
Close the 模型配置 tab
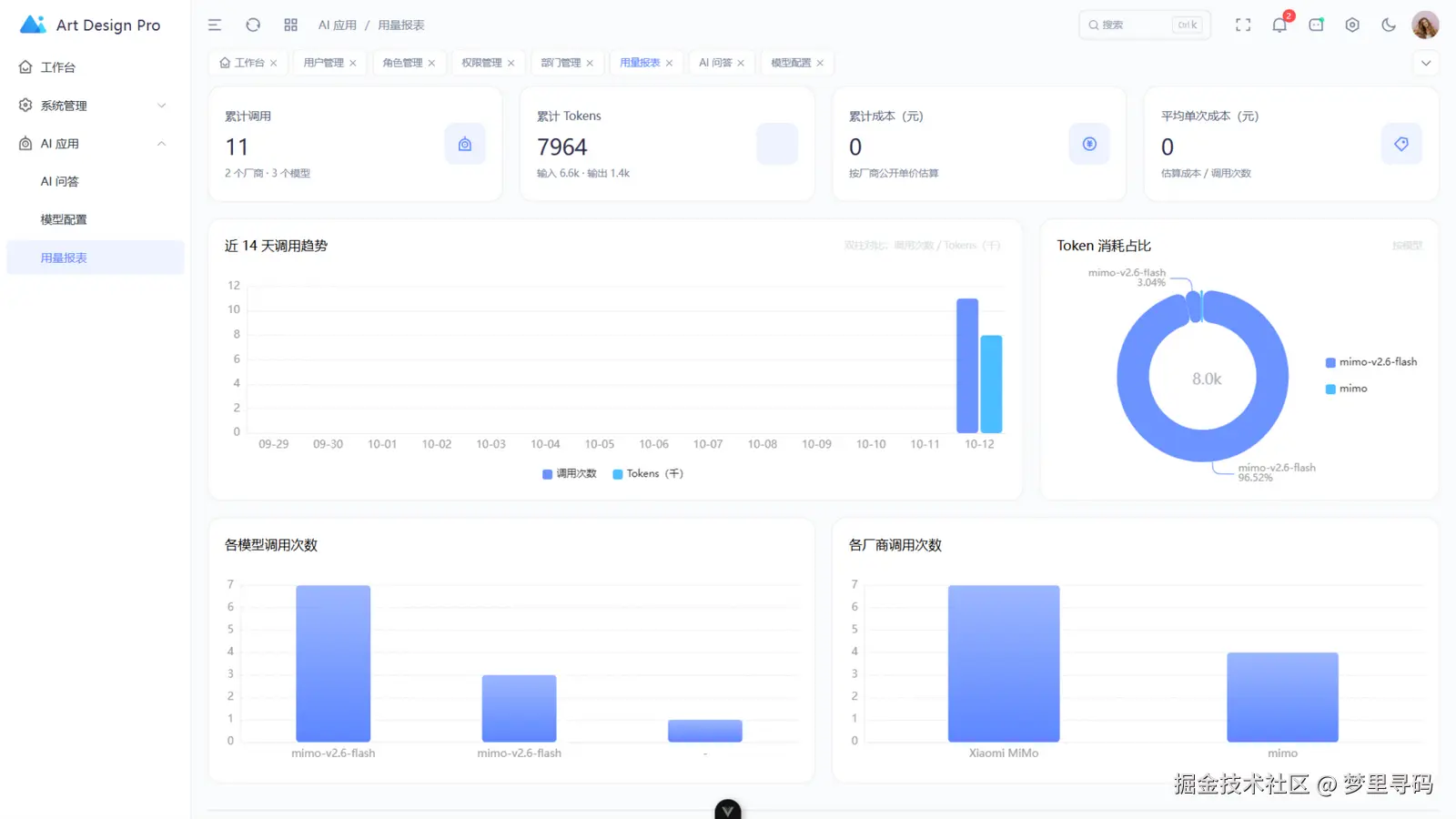tap(820, 63)
